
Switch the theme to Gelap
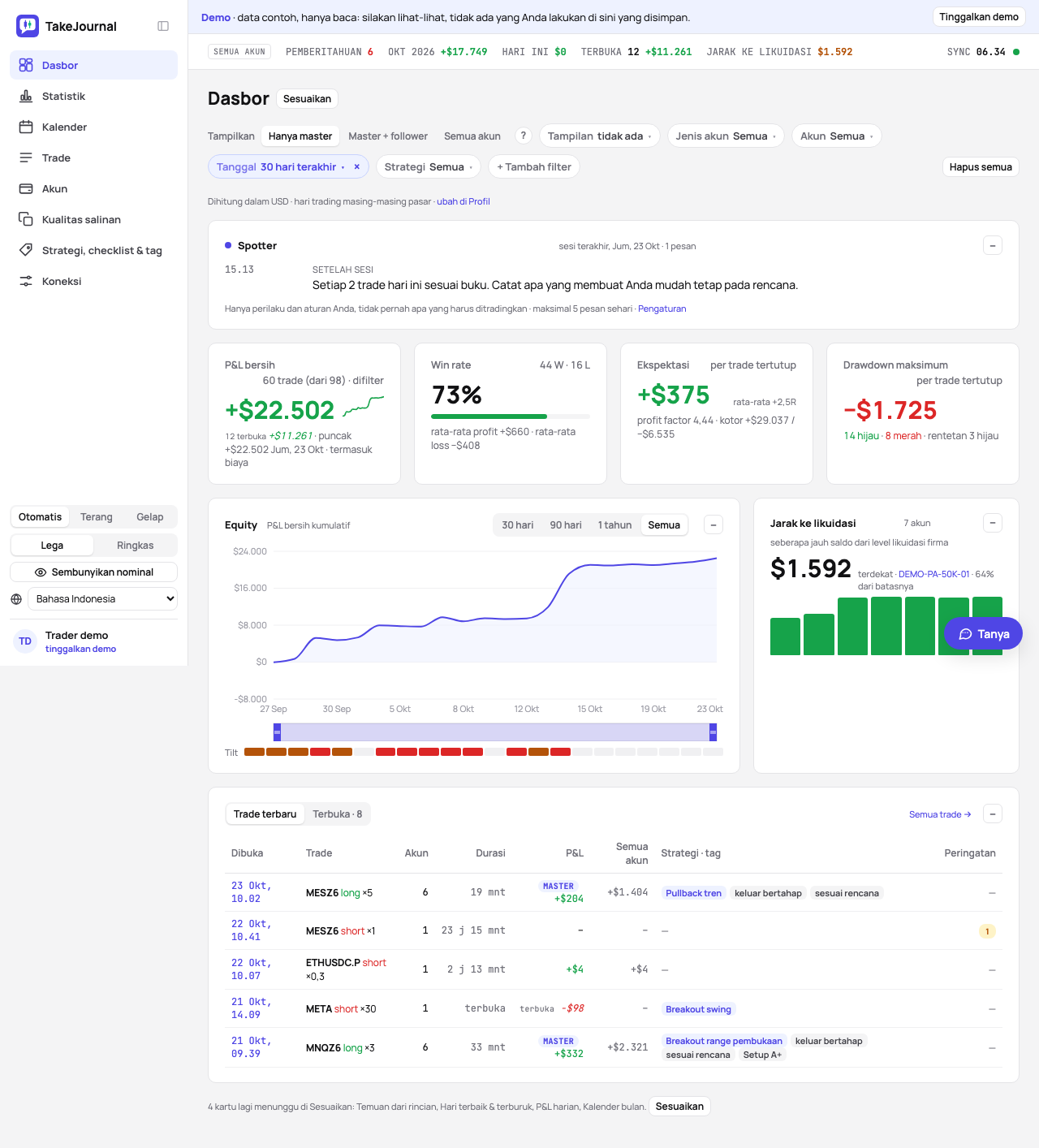coord(149,517)
